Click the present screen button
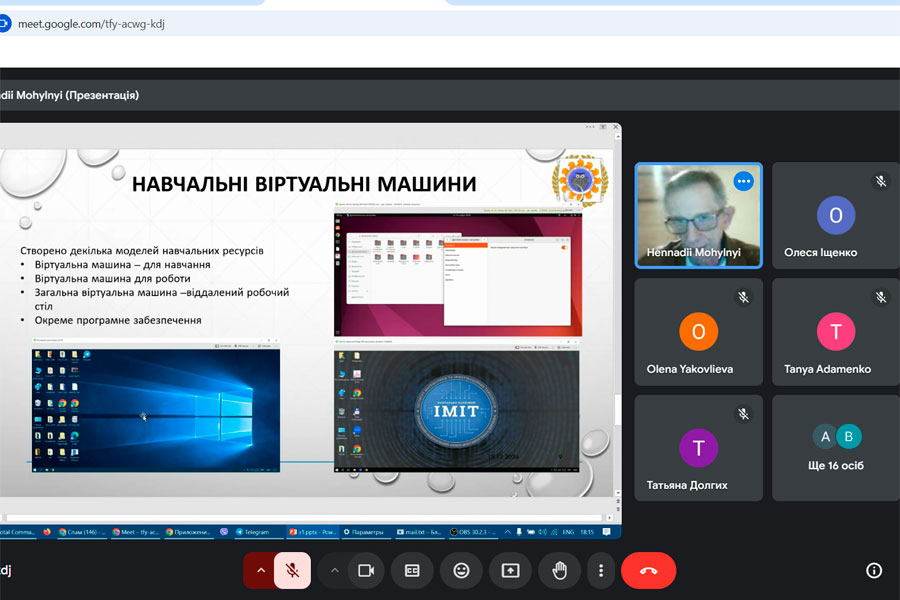The width and height of the screenshot is (900, 600). coord(510,570)
